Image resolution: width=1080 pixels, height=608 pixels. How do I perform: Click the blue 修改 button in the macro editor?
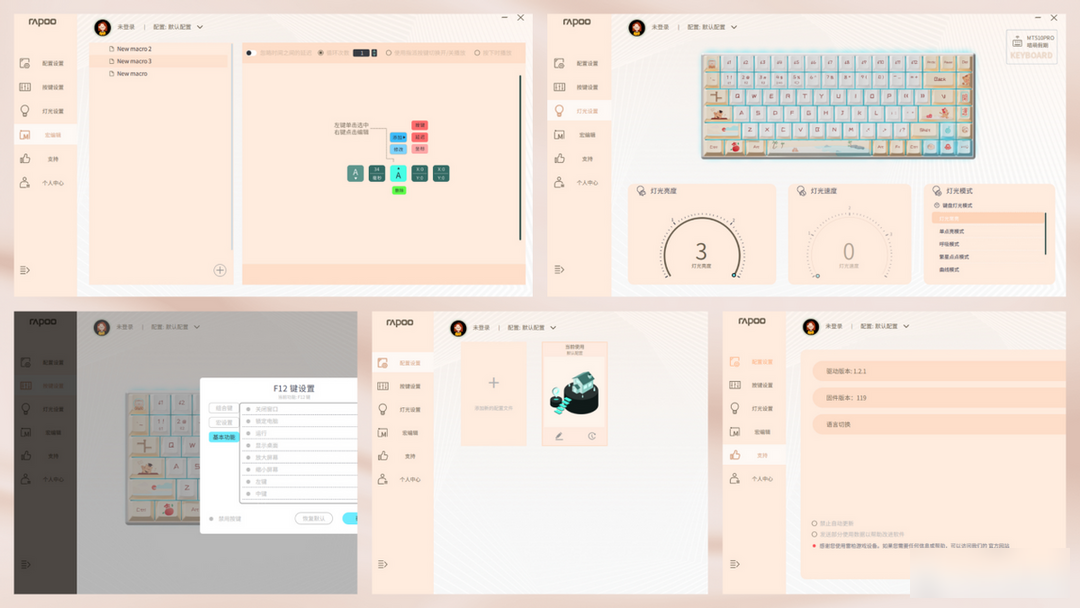pyautogui.click(x=398, y=149)
